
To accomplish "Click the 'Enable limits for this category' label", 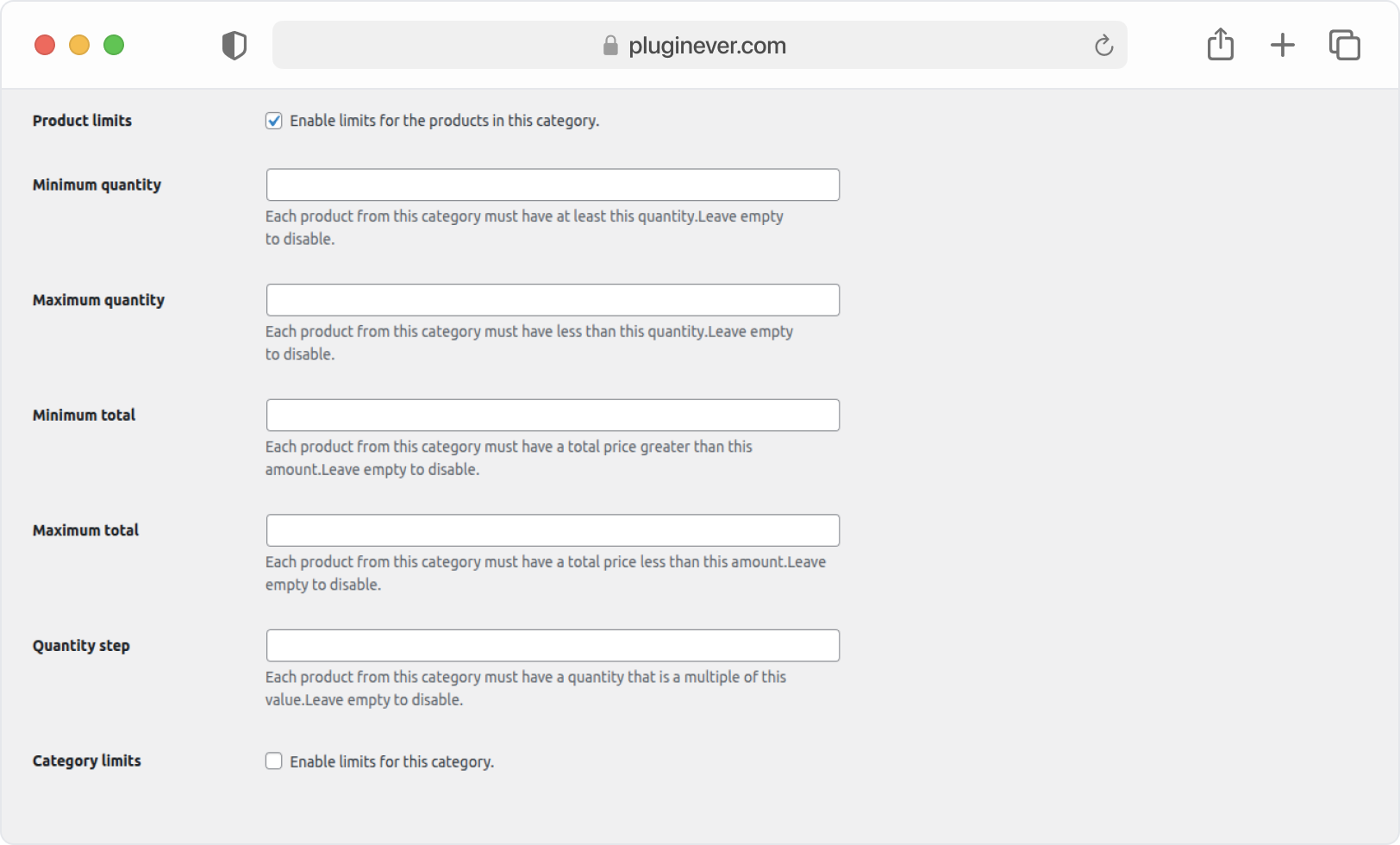I will coord(391,761).
